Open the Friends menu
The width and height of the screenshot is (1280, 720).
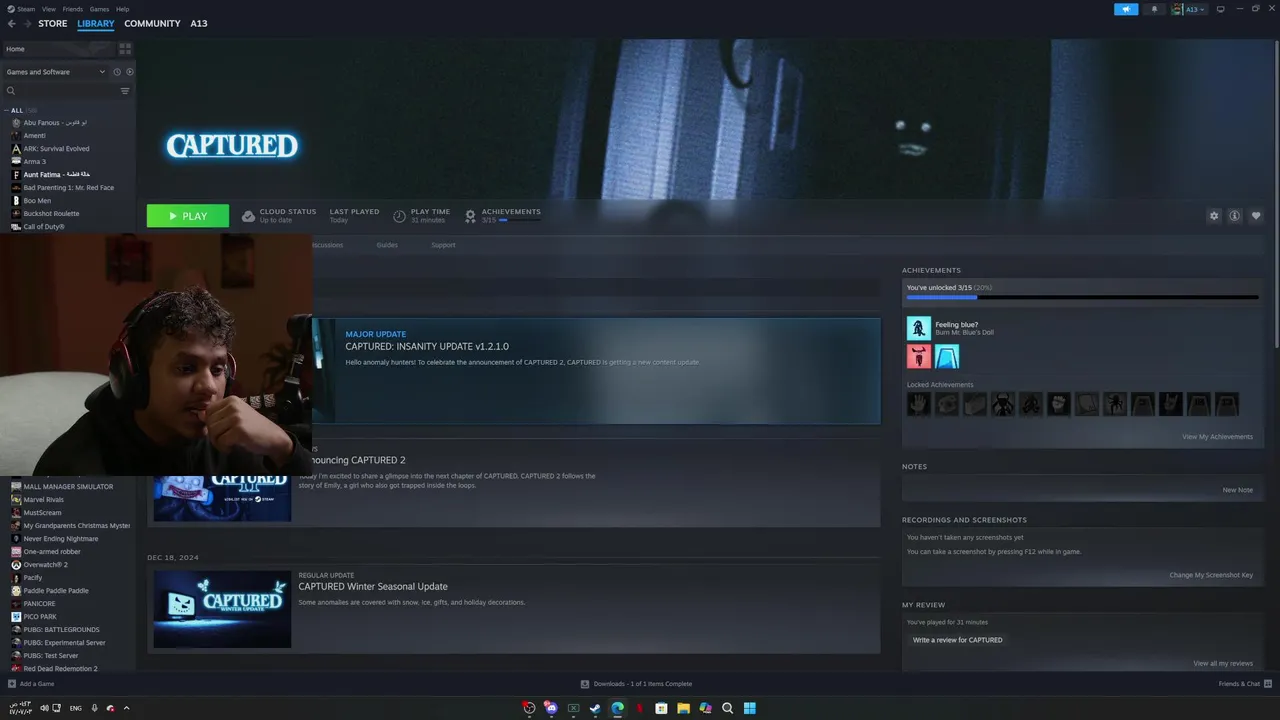(73, 9)
